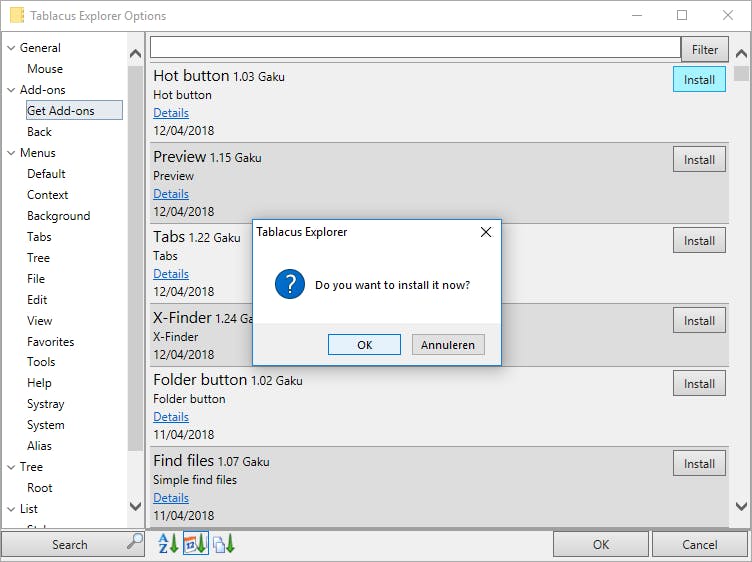Select Systray menu settings

[x=46, y=404]
